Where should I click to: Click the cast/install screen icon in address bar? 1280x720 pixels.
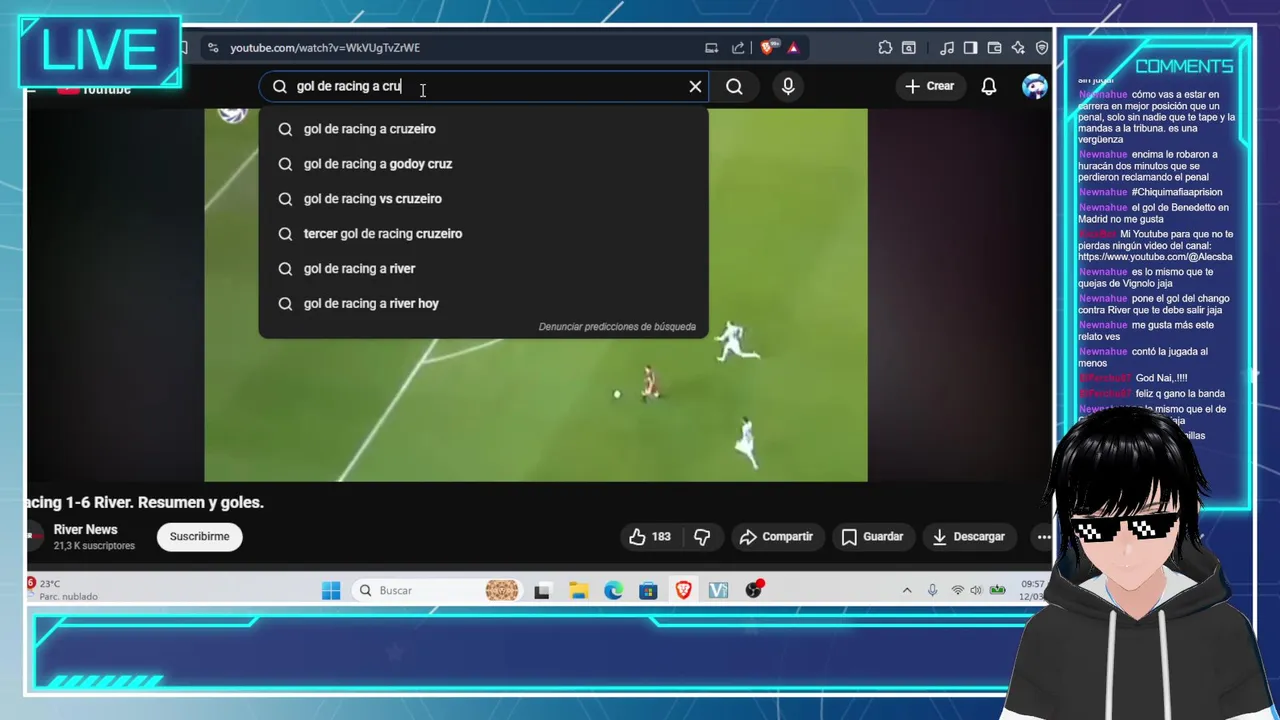[x=711, y=48]
